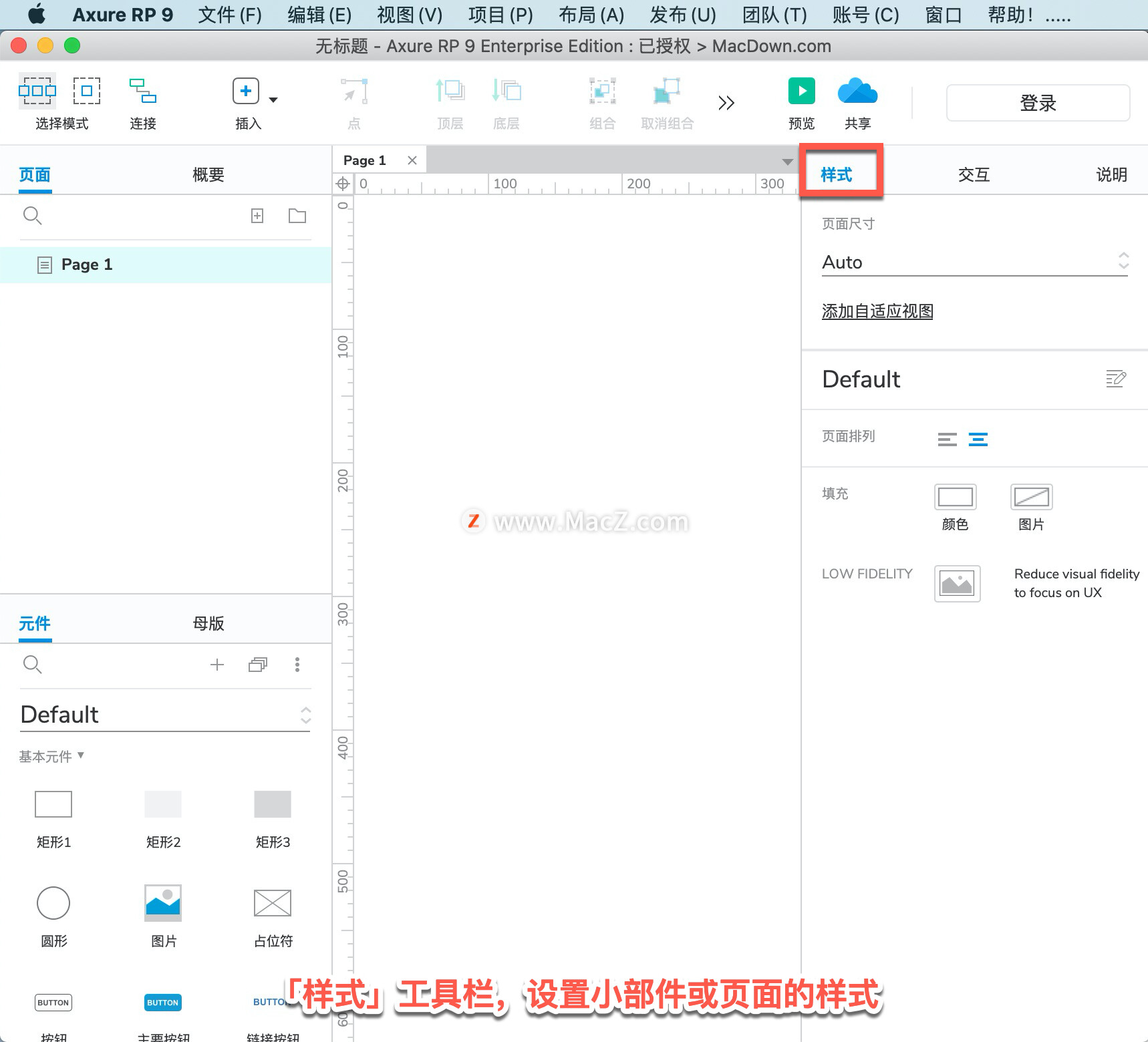Switch to the Pages (页面) tab
This screenshot has width=1148, height=1042.
pos(35,175)
